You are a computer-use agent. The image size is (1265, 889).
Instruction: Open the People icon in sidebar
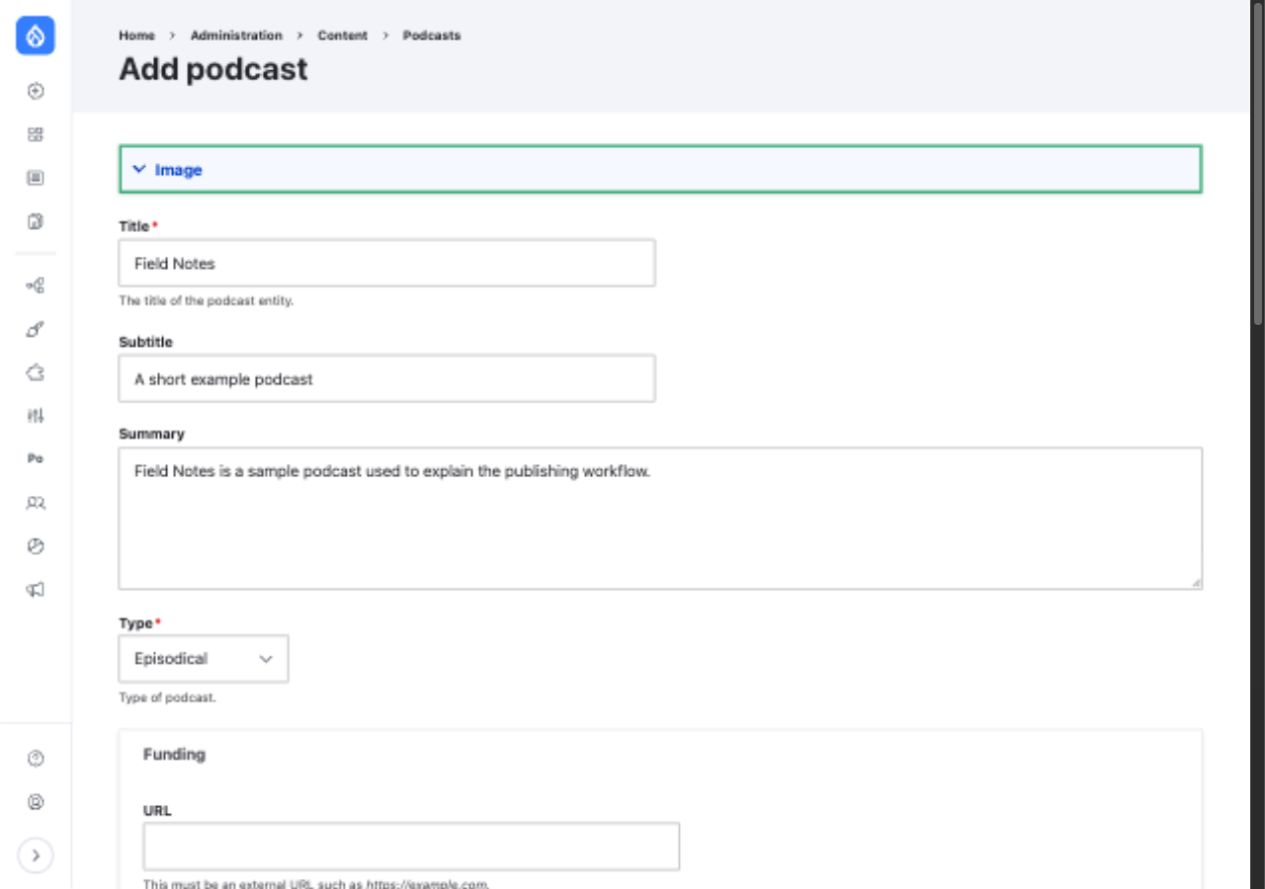[x=35, y=502]
